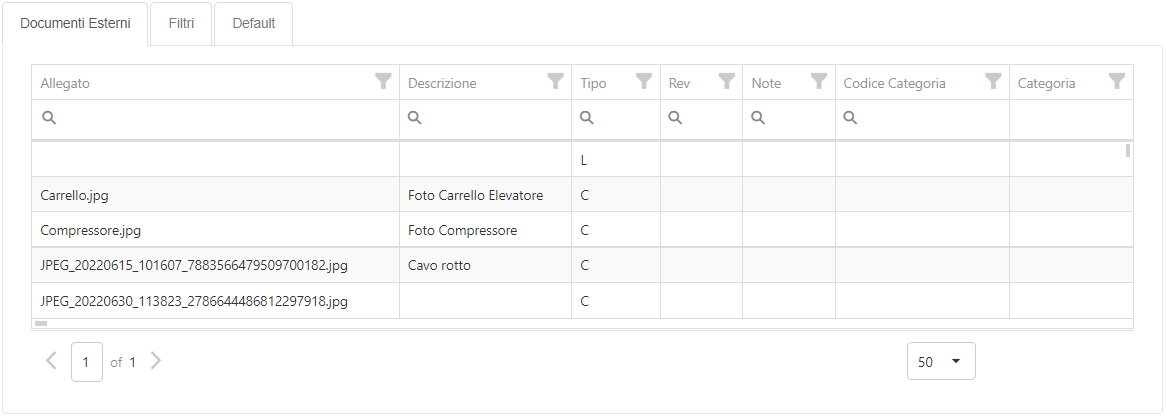Screen dimensions: 1167x417
Task: Select the Compressore.jpg attachment row
Action: click(x=582, y=231)
